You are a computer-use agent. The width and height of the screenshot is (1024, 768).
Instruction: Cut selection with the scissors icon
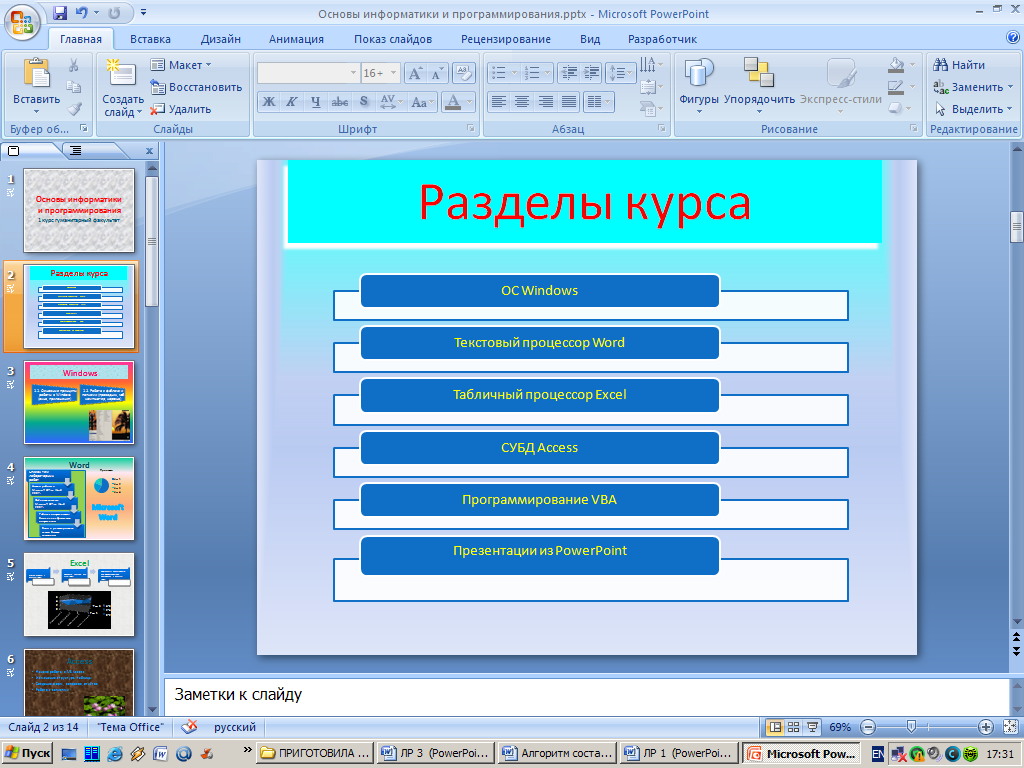pos(74,65)
